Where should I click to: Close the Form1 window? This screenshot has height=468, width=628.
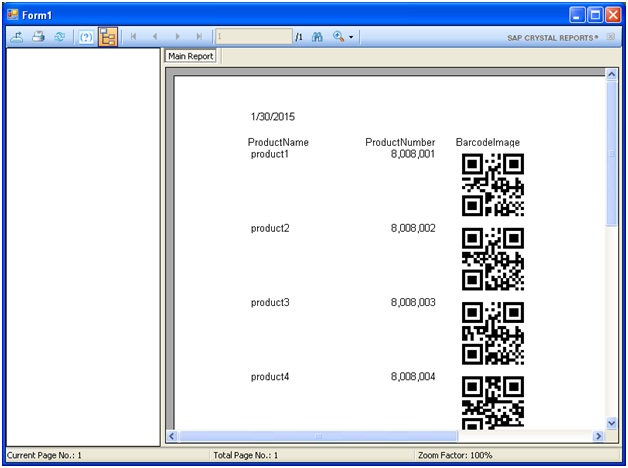pos(613,15)
